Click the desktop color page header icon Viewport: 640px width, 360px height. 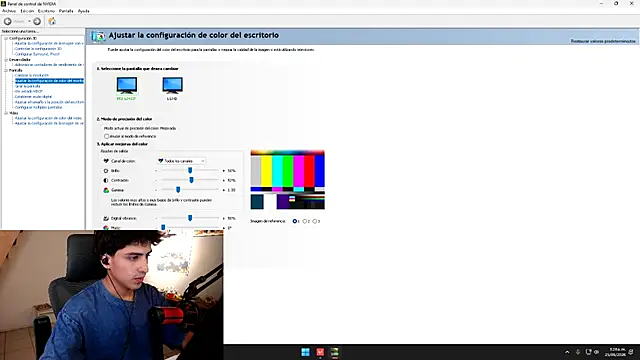pyautogui.click(x=98, y=36)
